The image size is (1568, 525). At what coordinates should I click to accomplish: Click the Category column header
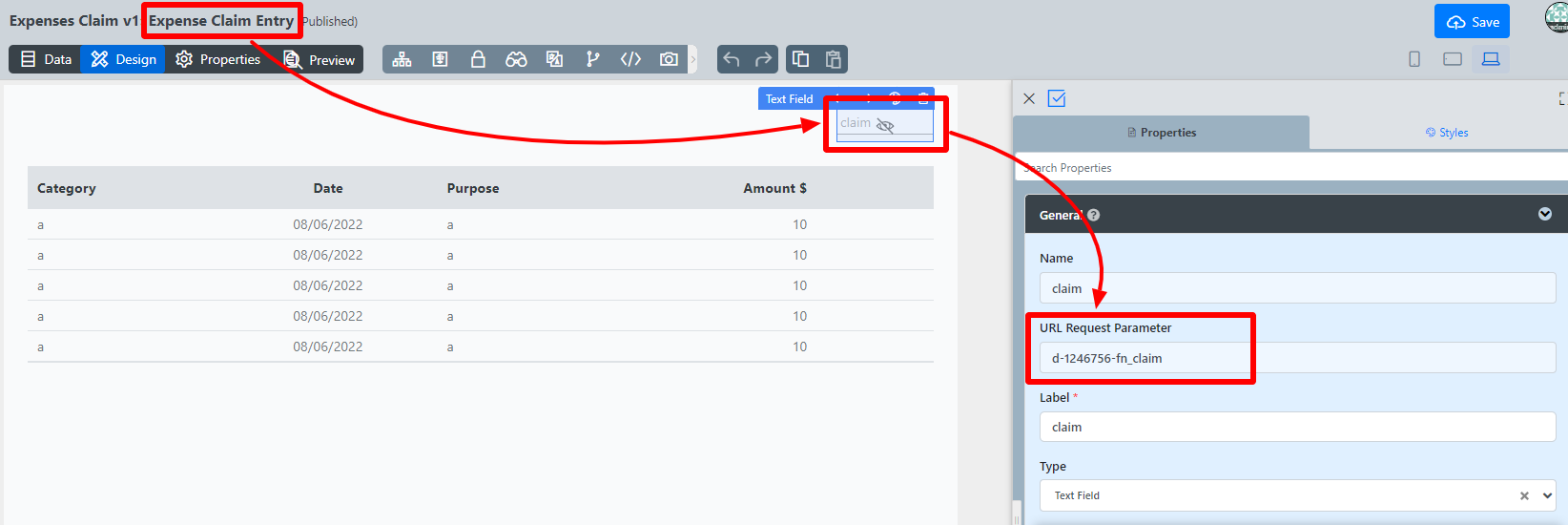pyautogui.click(x=67, y=188)
